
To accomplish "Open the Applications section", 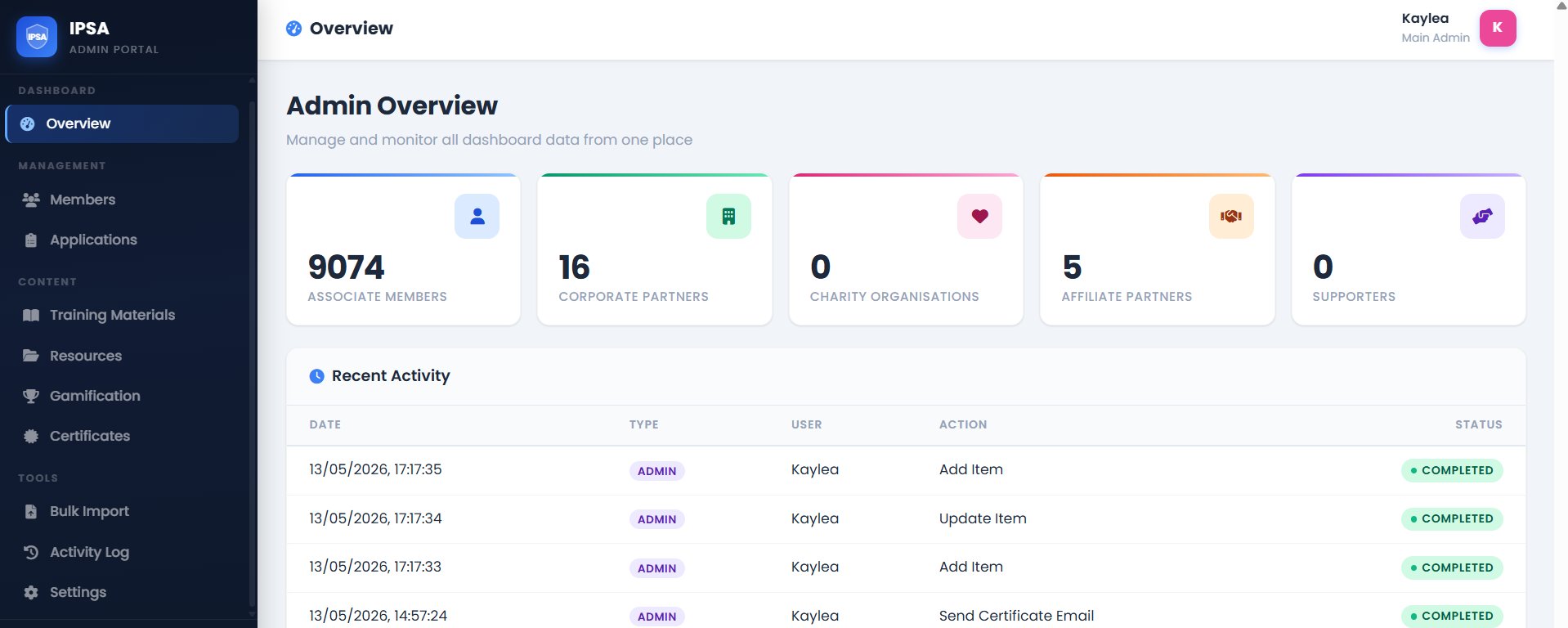I will click(x=122, y=240).
